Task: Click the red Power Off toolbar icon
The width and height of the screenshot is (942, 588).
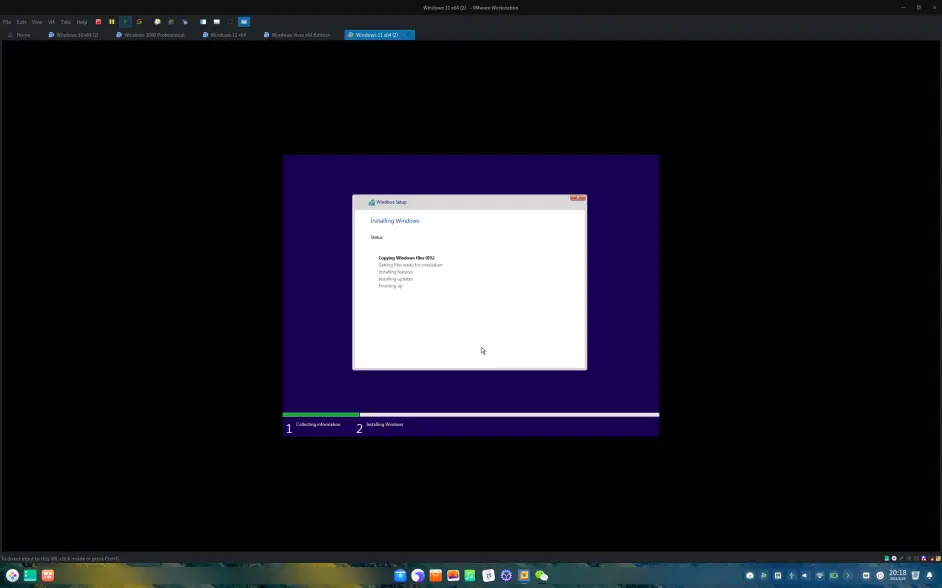Action: tap(99, 22)
